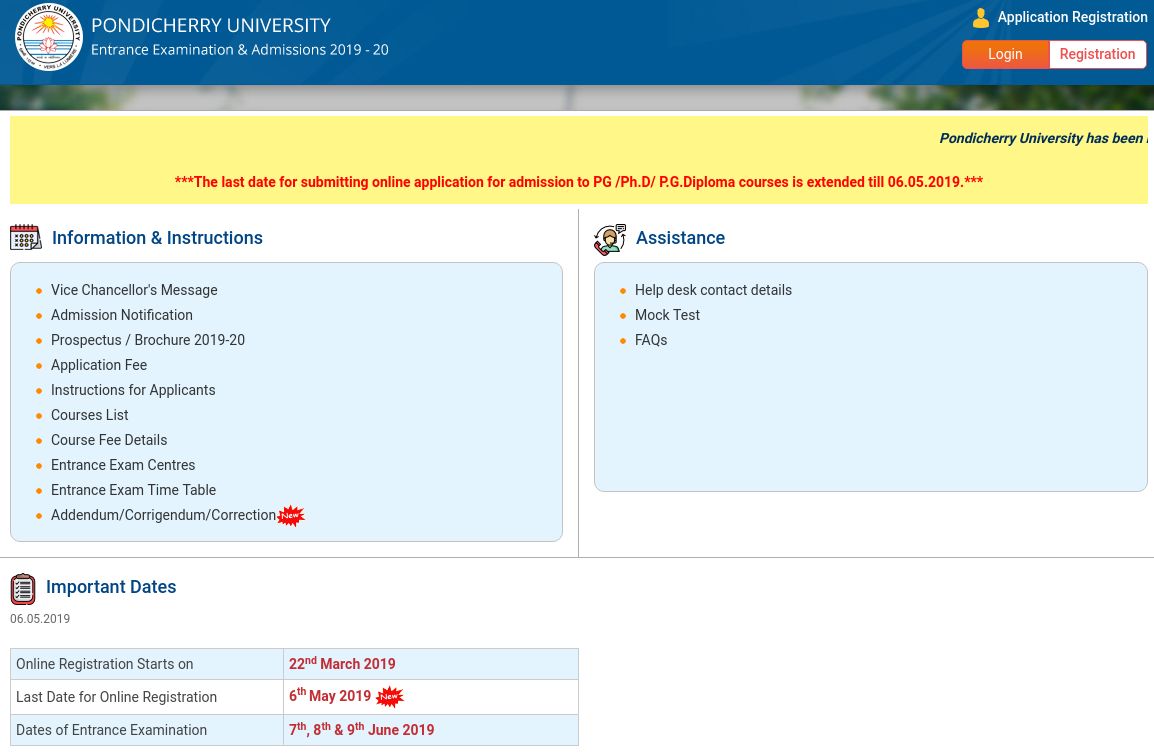Click the Important Dates heading
The width and height of the screenshot is (1154, 756).
tap(111, 587)
